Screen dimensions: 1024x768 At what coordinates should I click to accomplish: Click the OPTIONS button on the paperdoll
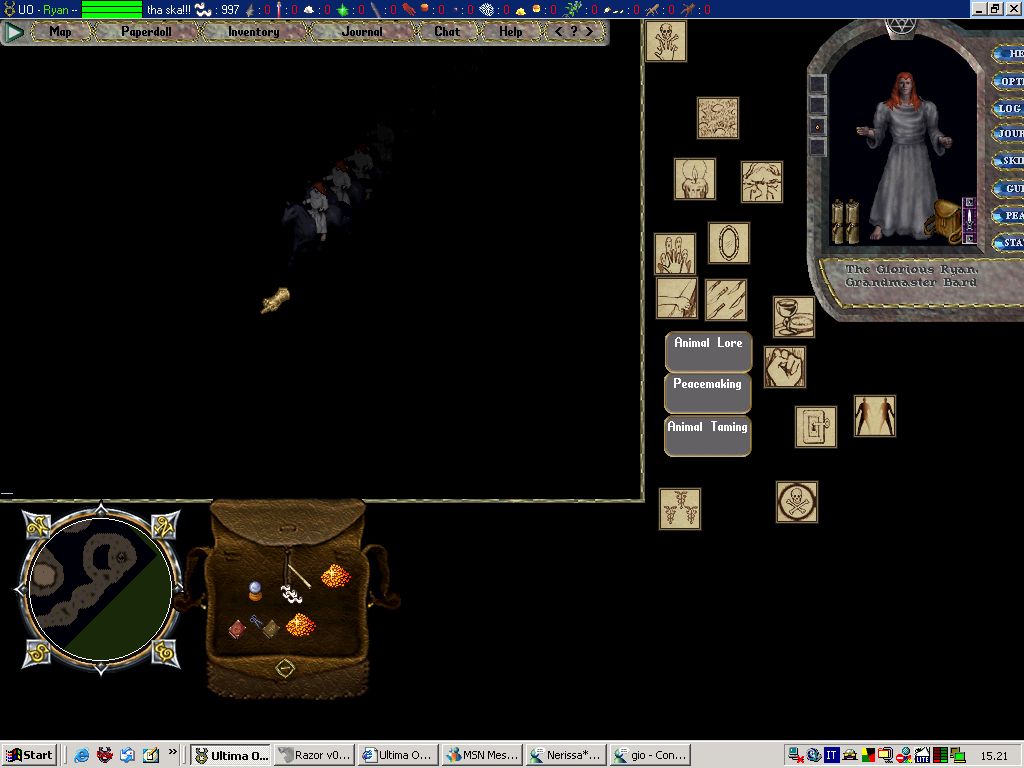click(x=1009, y=81)
